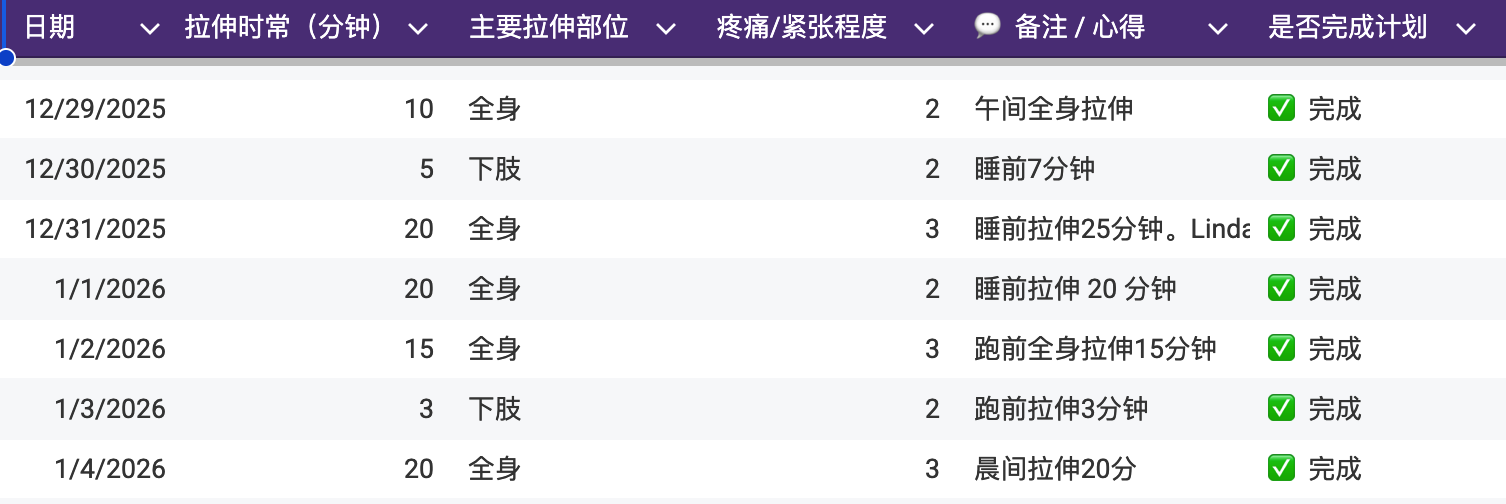Click the speech bubble icon in 备注 header
Viewport: 1506px width, 504px height.
click(x=987, y=27)
